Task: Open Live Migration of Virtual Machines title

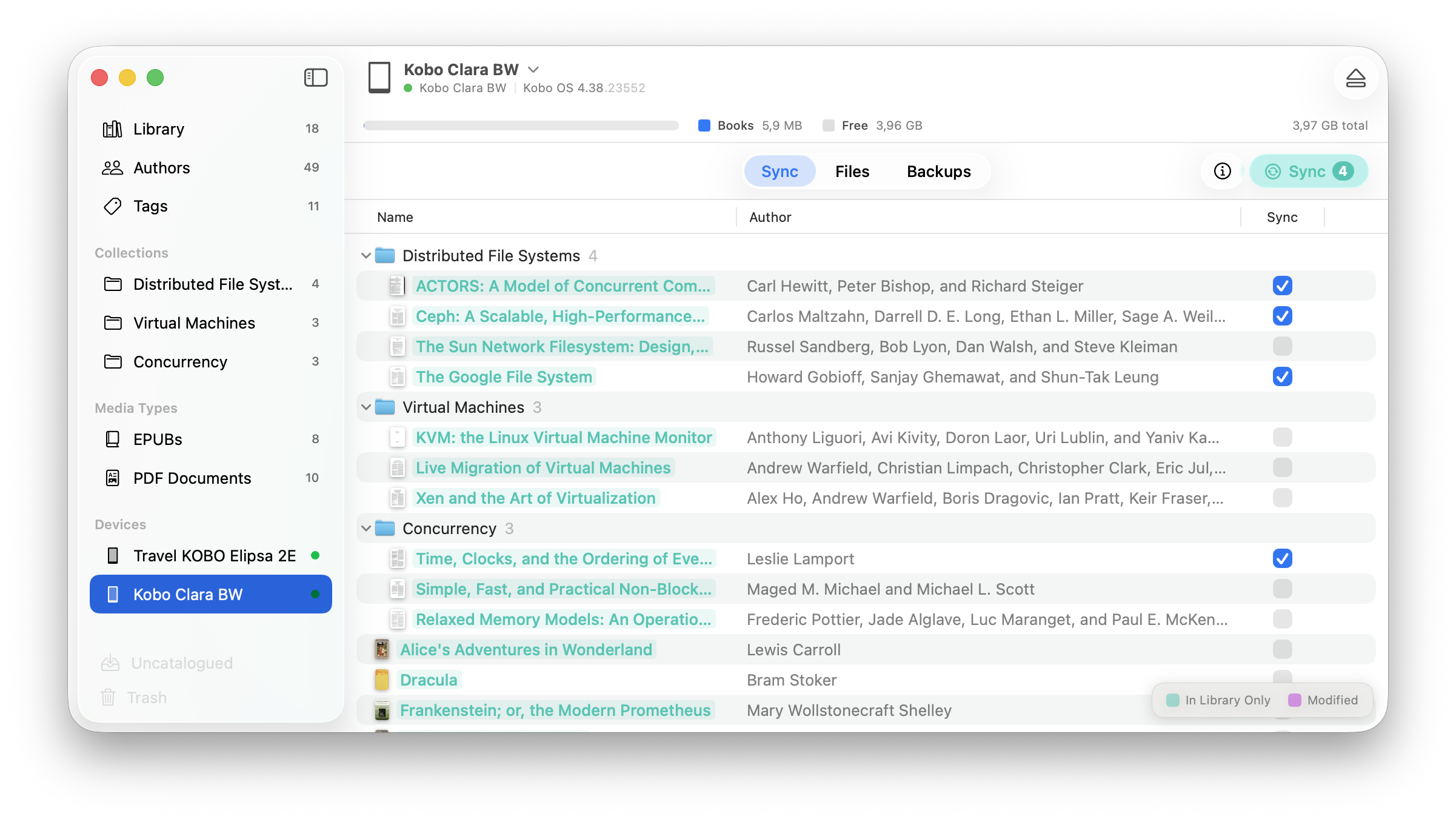Action: pyautogui.click(x=543, y=468)
